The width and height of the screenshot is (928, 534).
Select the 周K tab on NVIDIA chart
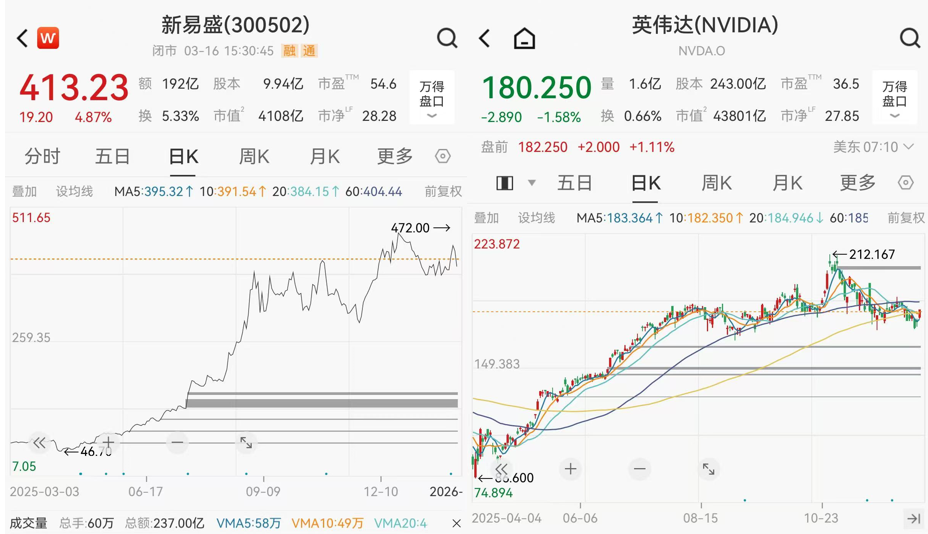pos(716,183)
